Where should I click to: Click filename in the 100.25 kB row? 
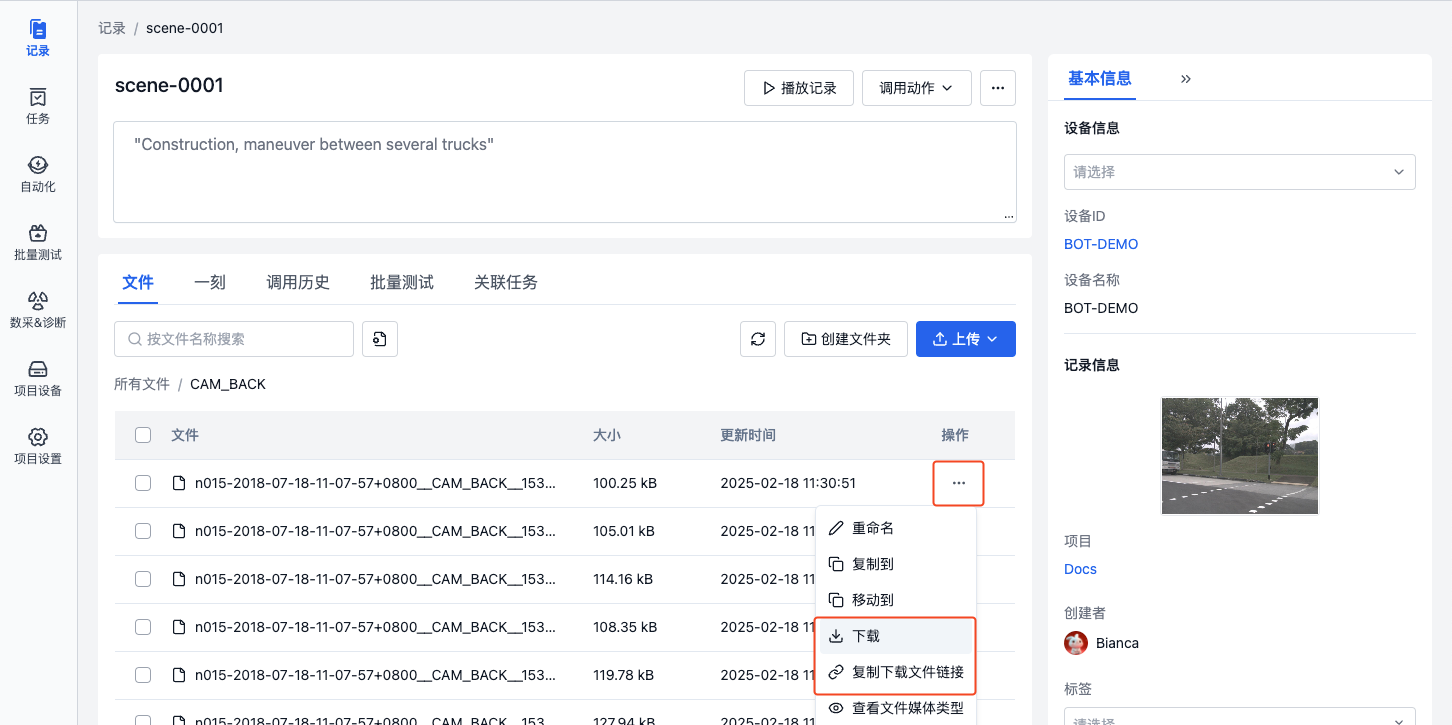375,483
